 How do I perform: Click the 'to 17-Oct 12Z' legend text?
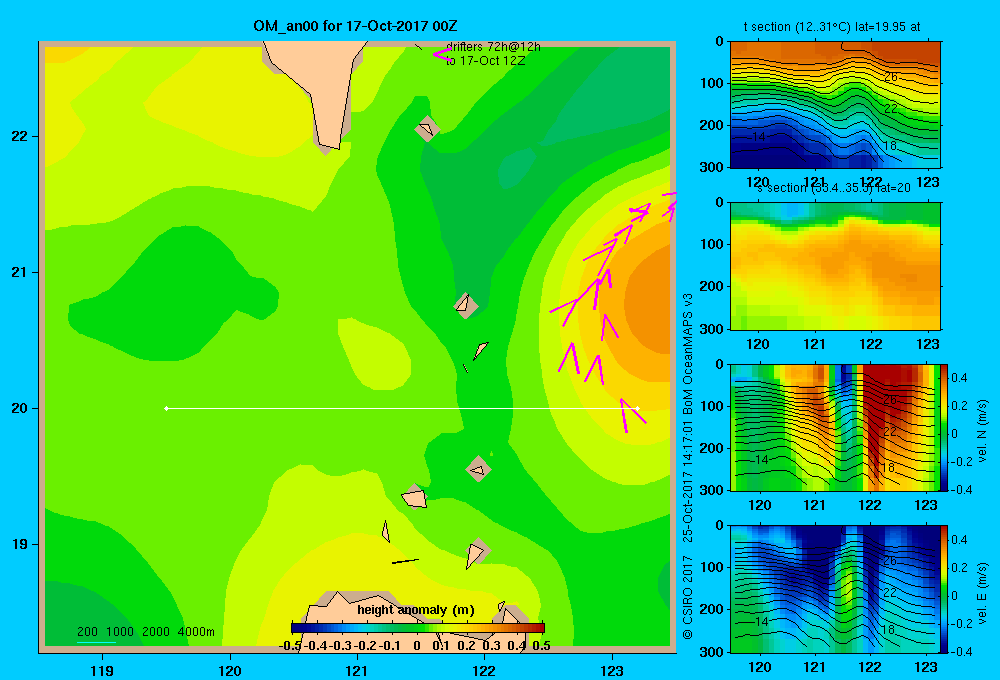tap(485, 61)
